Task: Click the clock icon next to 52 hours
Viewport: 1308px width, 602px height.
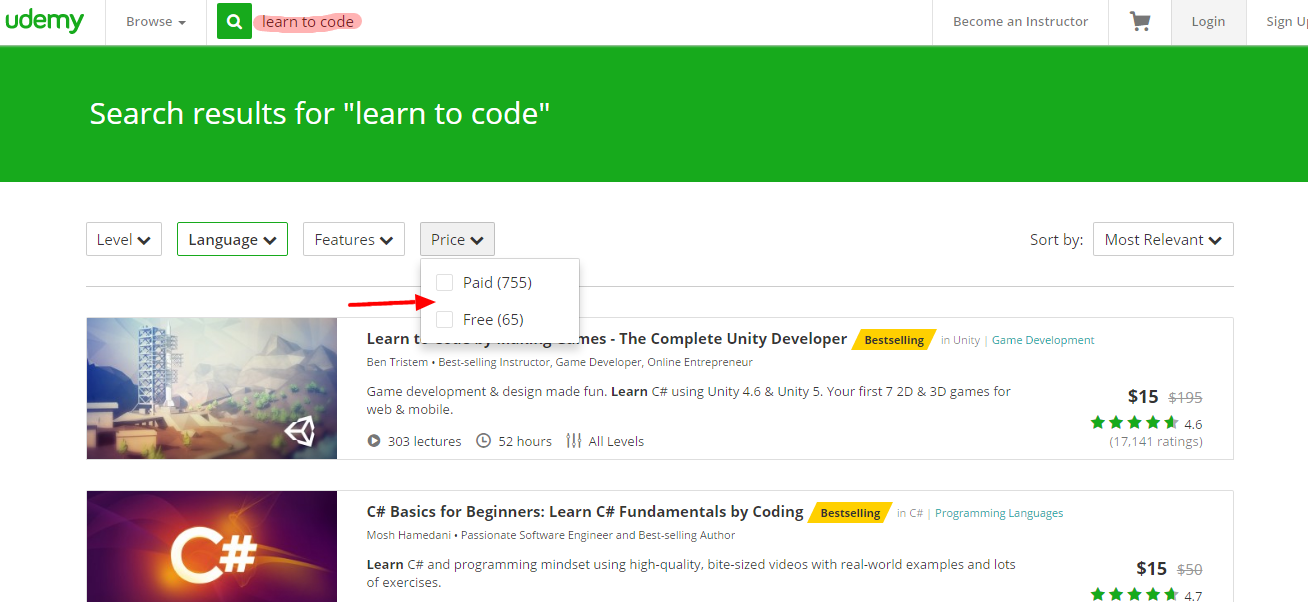Action: coord(483,441)
